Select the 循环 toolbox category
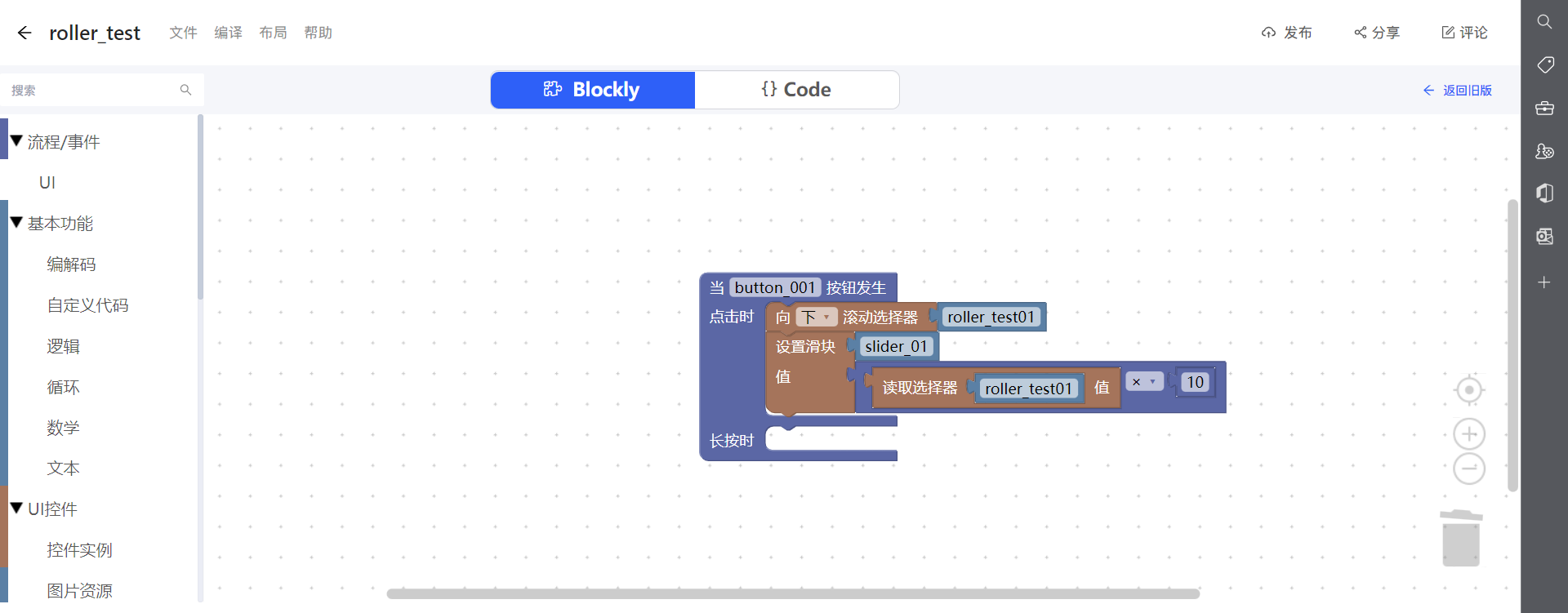1568x613 pixels. 63,386
